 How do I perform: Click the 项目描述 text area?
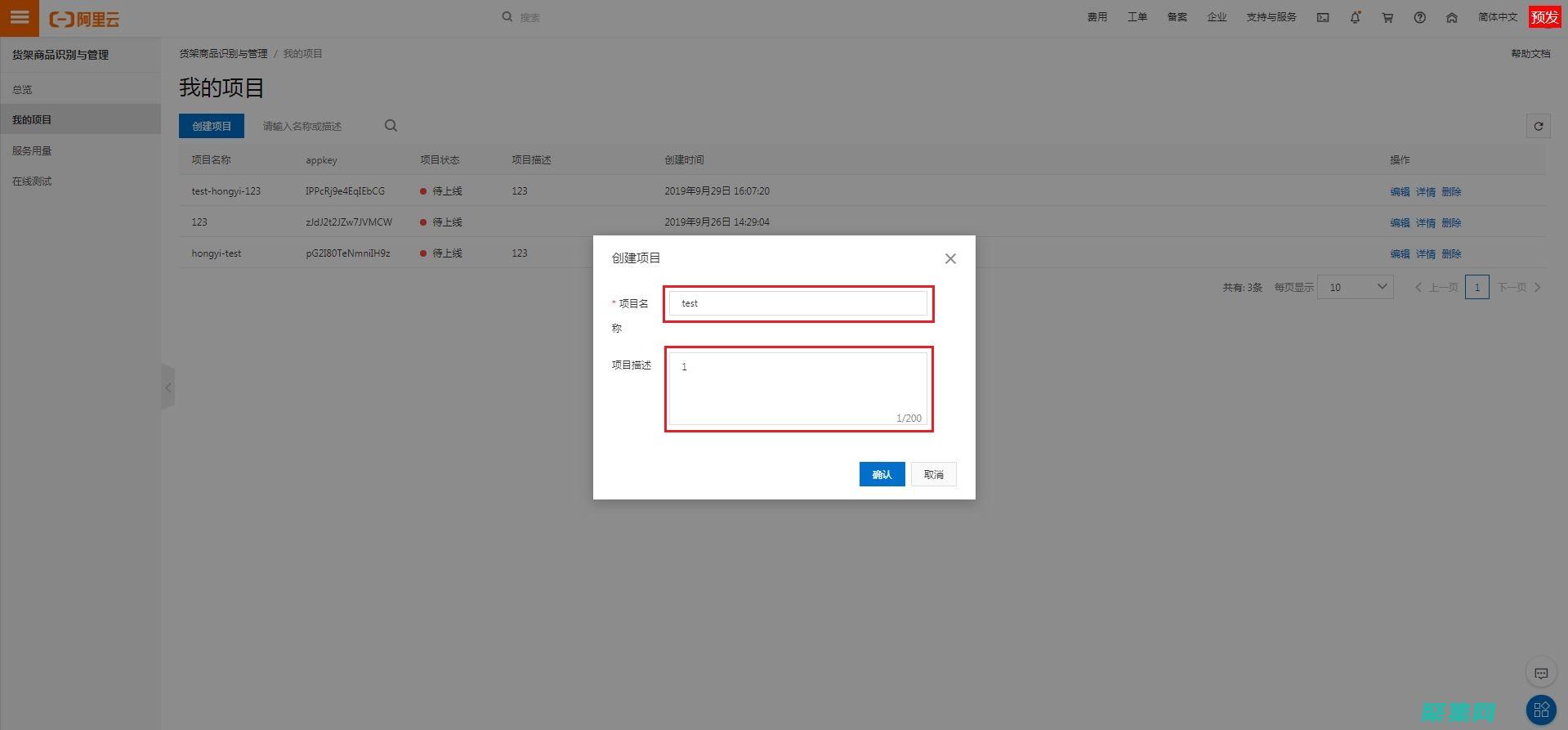pos(797,388)
